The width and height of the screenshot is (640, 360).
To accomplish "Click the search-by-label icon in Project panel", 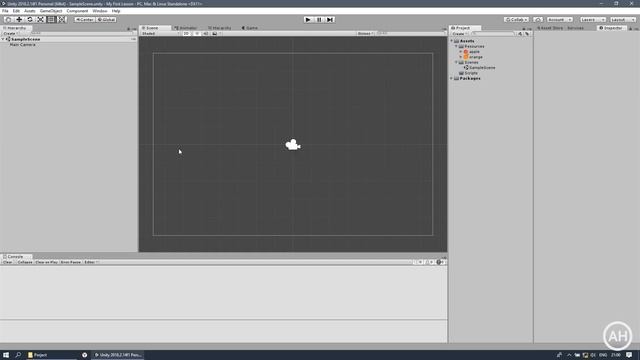I will pos(527,34).
